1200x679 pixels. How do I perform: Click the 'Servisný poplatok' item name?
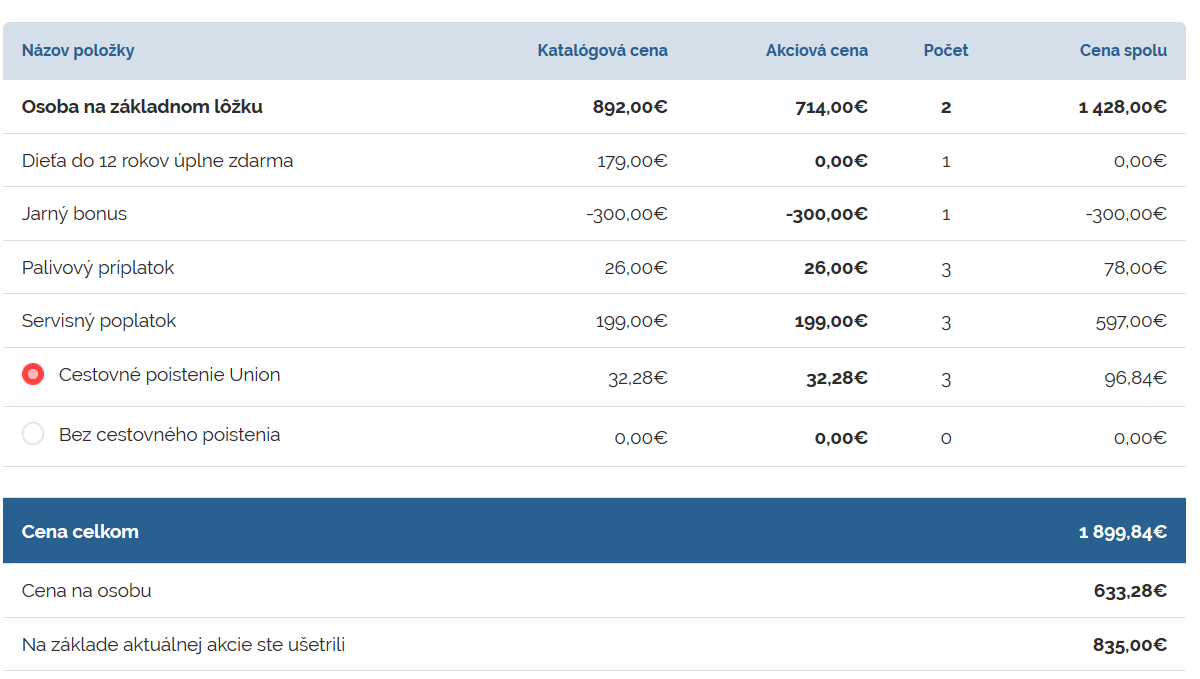(x=99, y=321)
